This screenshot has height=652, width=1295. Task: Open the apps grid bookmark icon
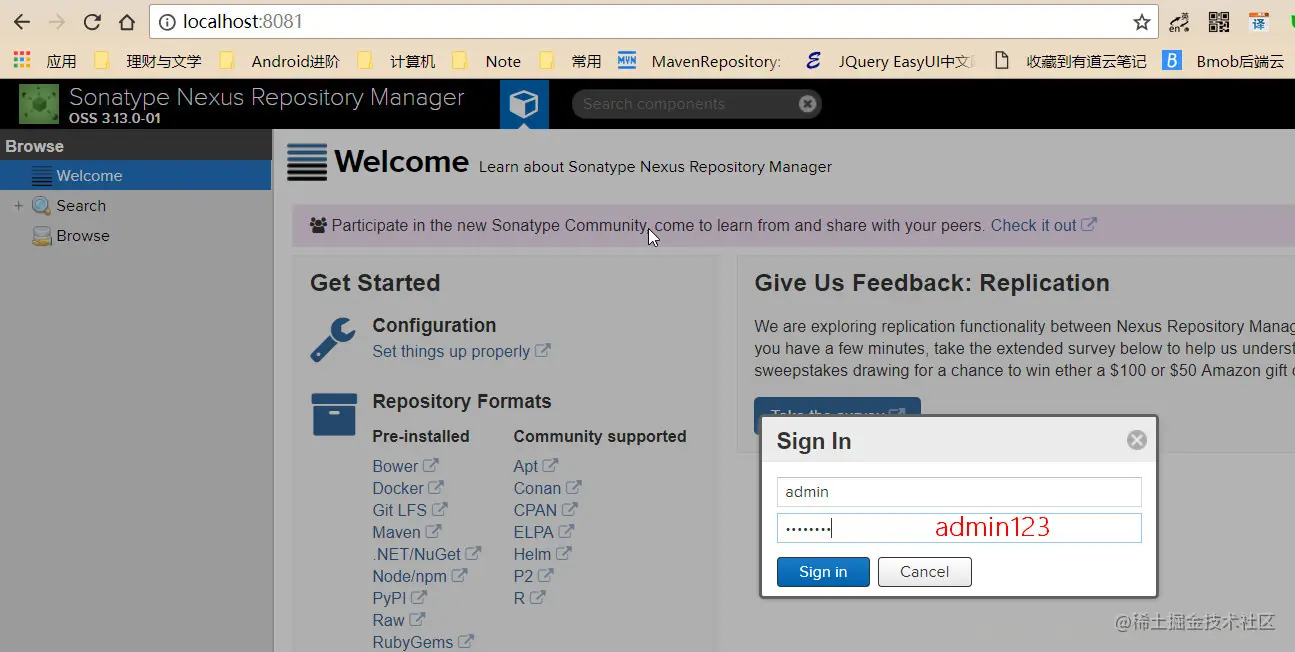tap(22, 60)
